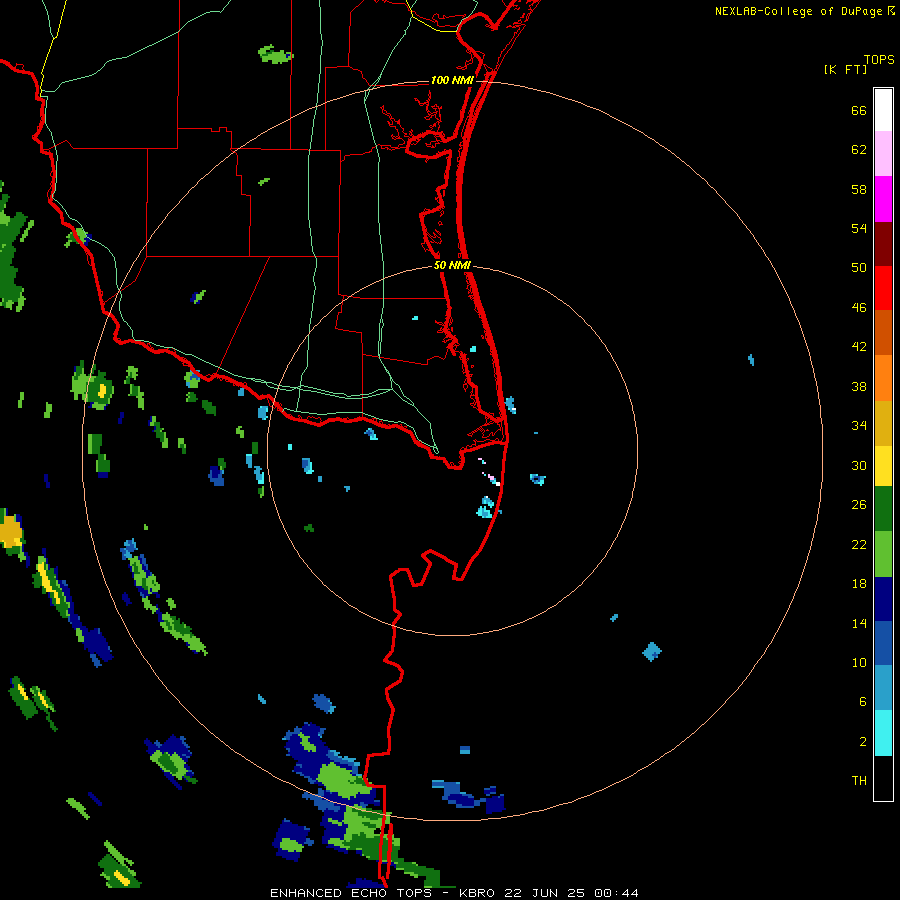Viewport: 900px width, 900px height.
Task: Select the dark orange legend swatch below 46
Action: (883, 332)
